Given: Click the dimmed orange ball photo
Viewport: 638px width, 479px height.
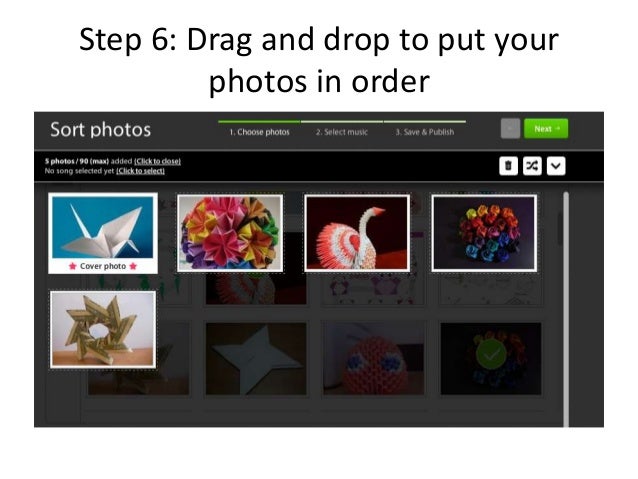Looking at the screenshot, I should (x=374, y=359).
